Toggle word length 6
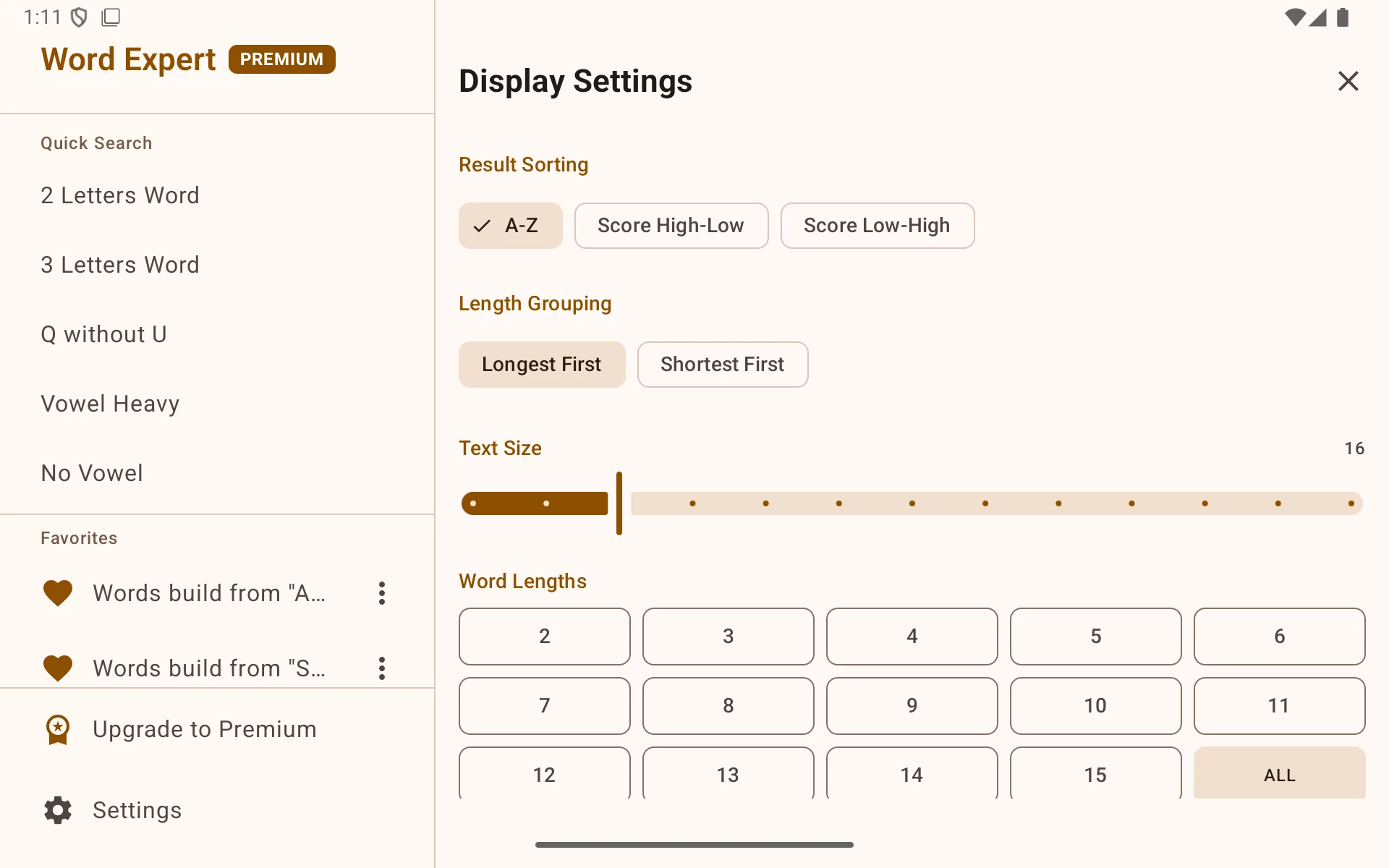 1280,637
